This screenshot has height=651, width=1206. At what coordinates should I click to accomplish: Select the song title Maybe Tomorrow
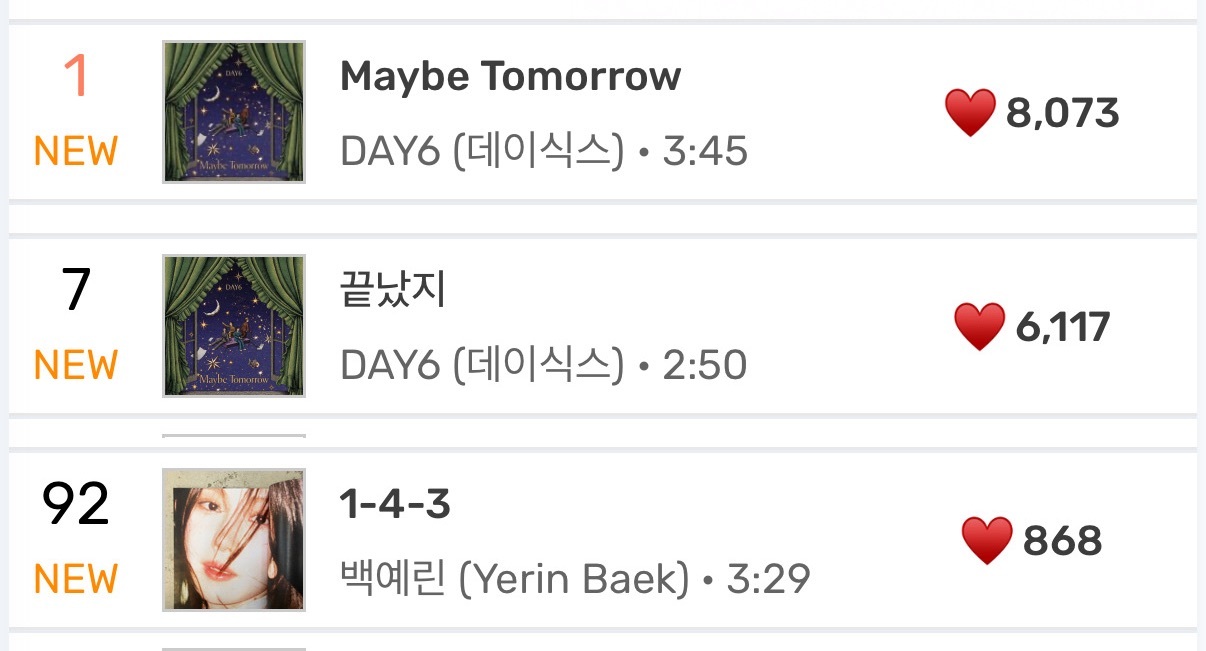tap(511, 76)
